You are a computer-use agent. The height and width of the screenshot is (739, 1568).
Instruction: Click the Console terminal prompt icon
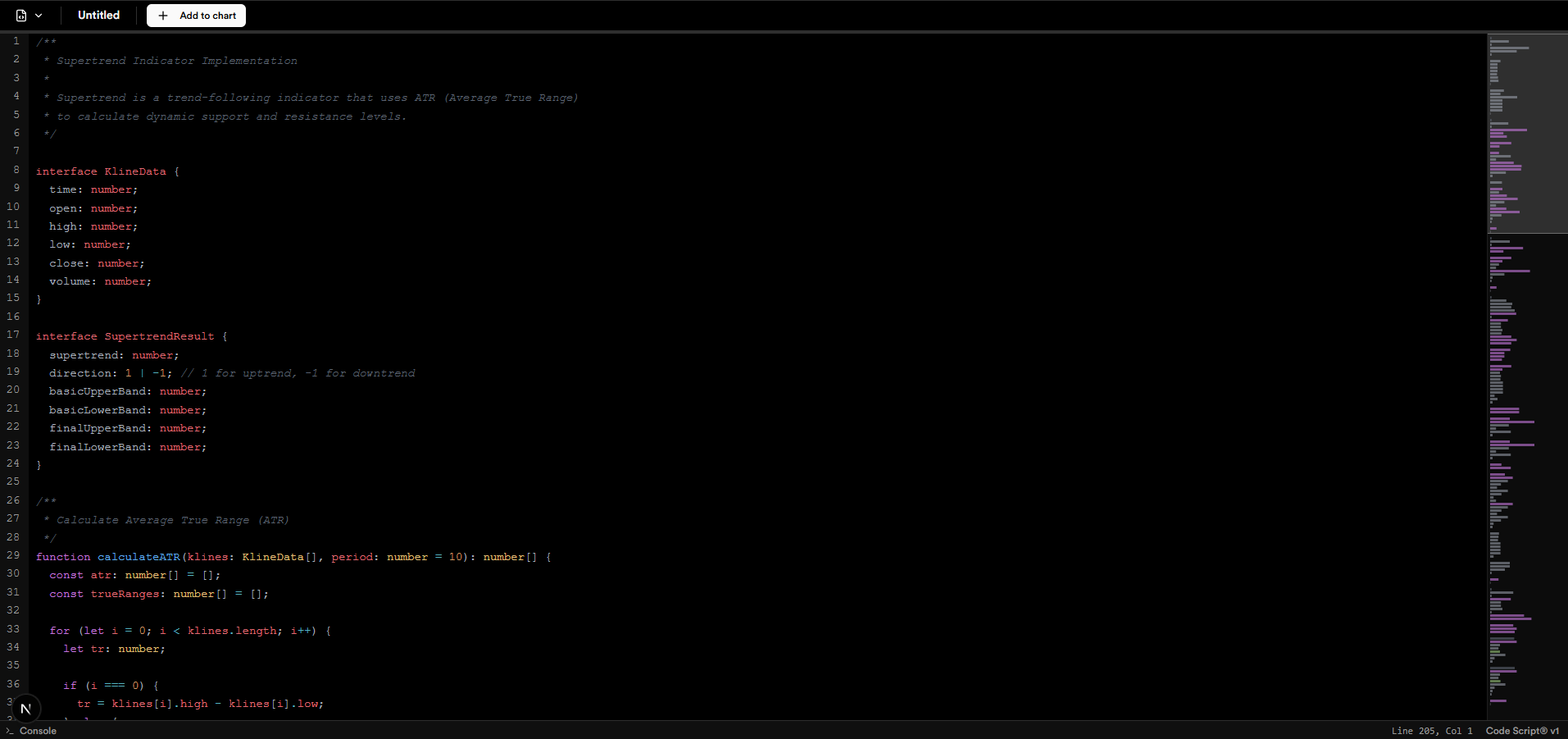pos(10,731)
